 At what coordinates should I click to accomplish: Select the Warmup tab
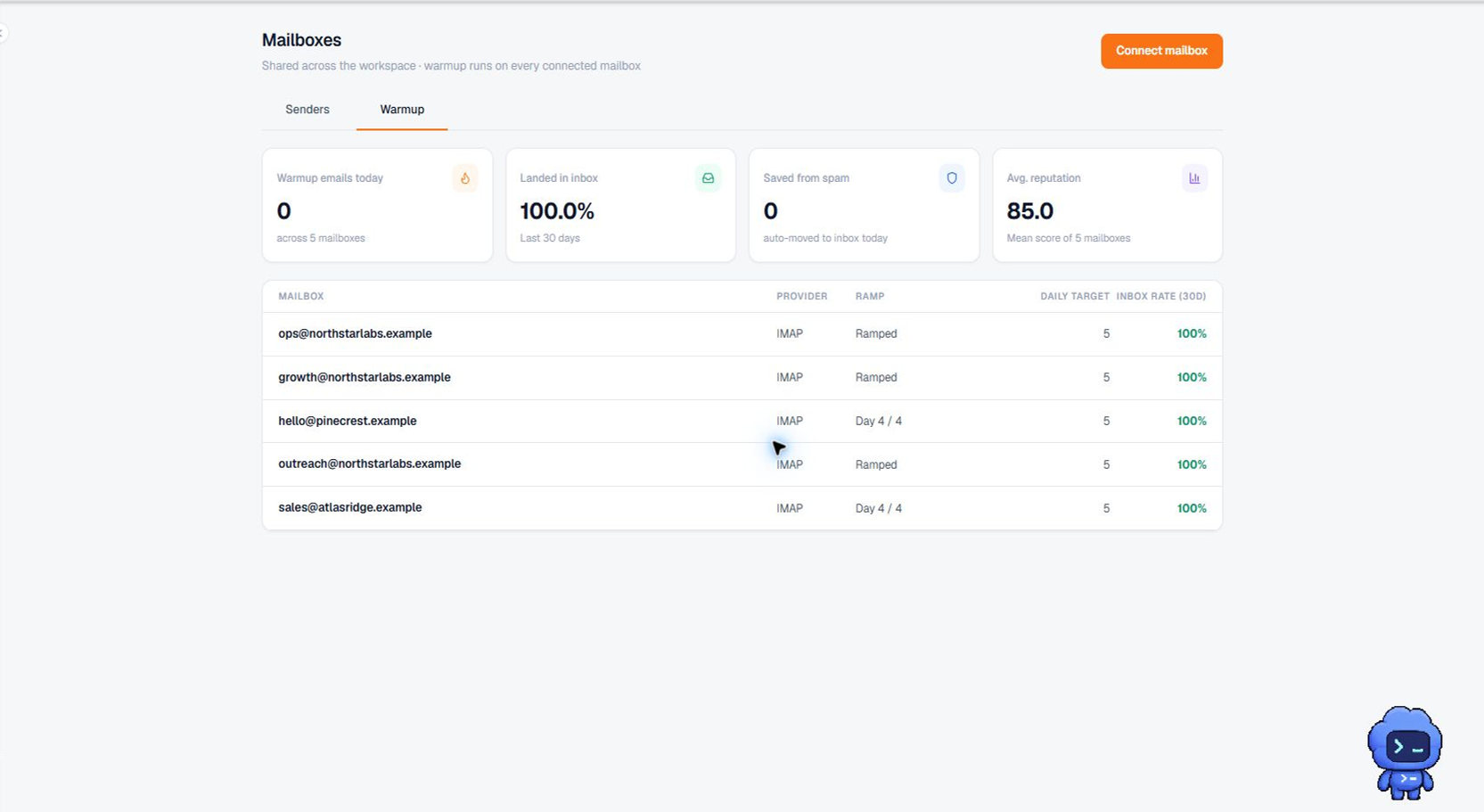[402, 110]
